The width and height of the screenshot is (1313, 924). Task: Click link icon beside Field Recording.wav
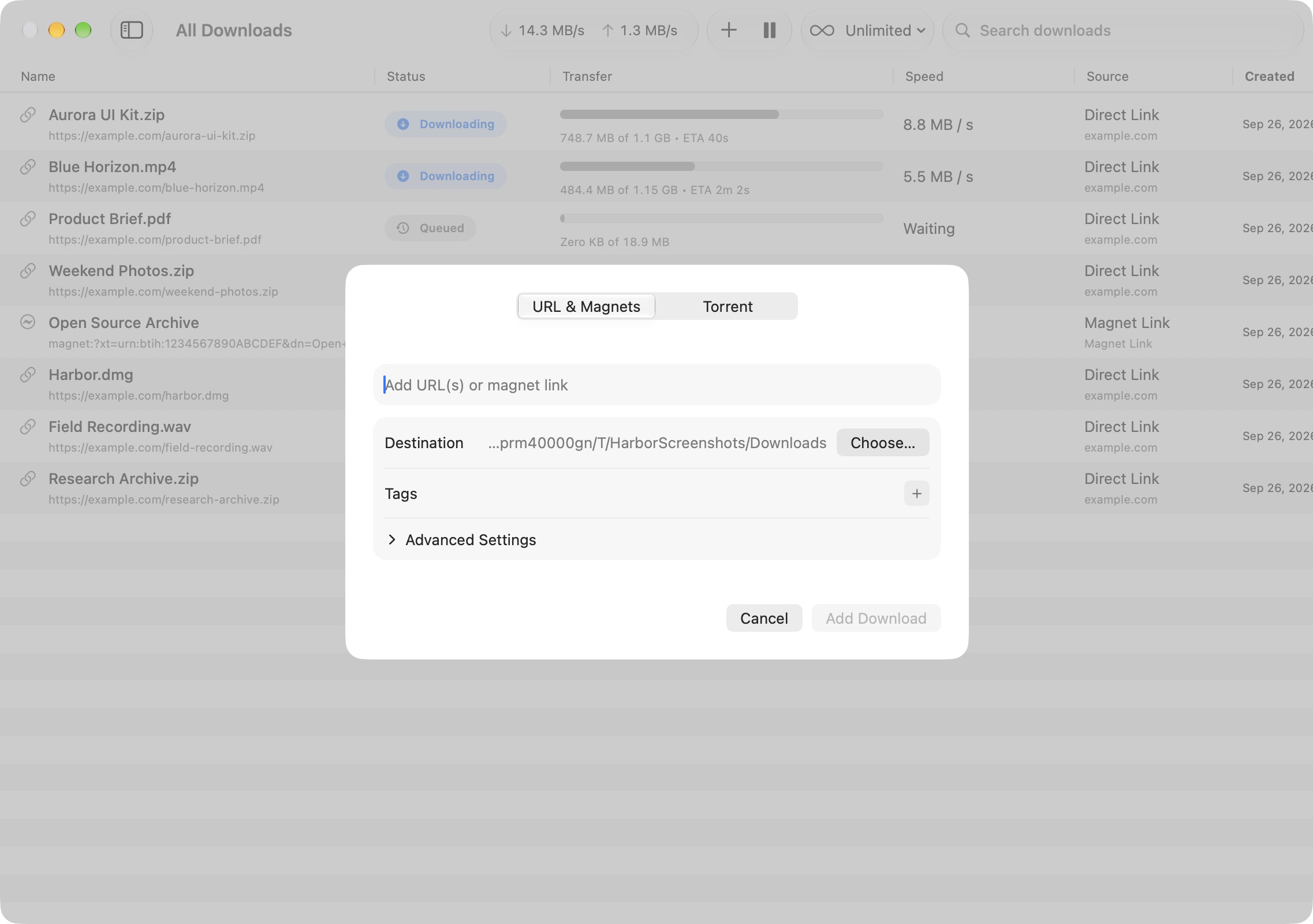[x=28, y=427]
